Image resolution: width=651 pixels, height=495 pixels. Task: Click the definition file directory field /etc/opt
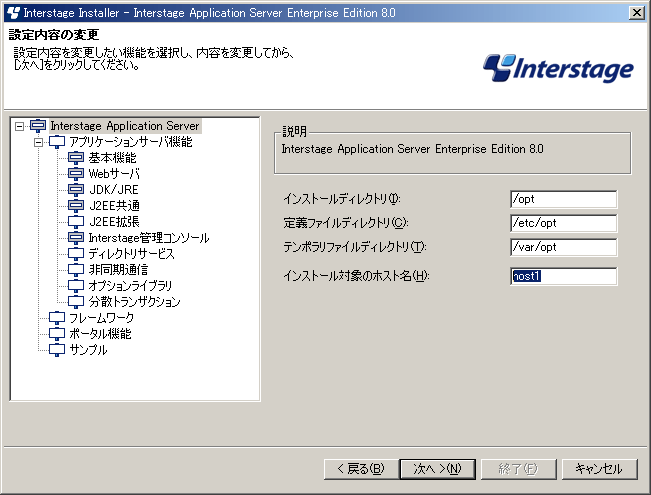pos(563,223)
